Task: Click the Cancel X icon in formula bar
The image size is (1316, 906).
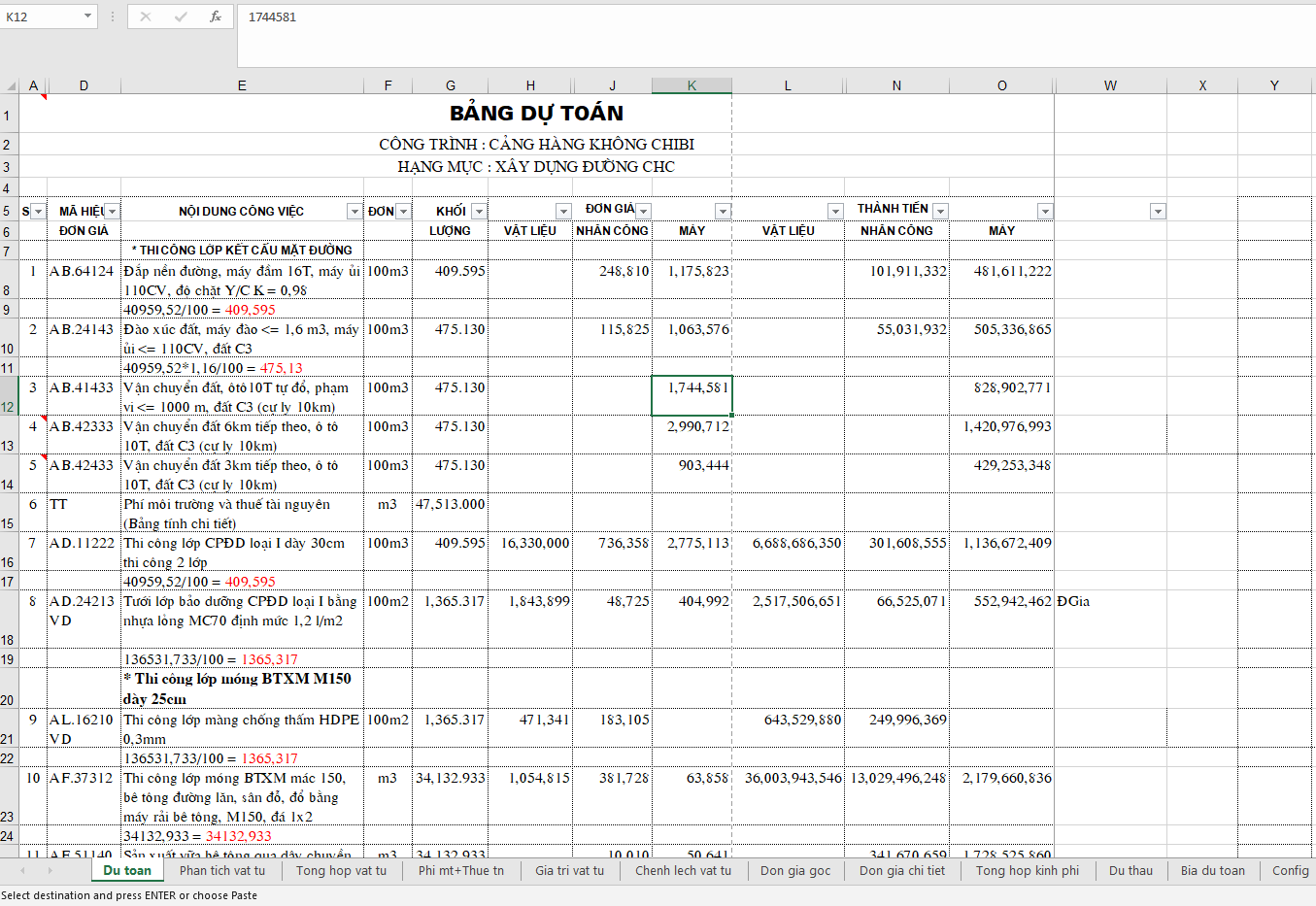Action: [x=146, y=17]
